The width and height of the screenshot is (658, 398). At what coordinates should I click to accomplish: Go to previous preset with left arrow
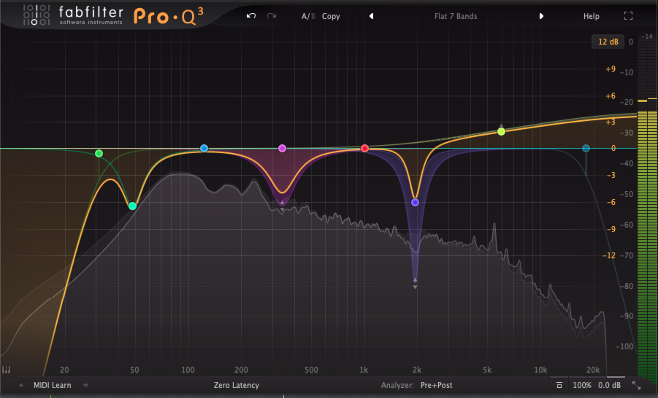[x=371, y=16]
